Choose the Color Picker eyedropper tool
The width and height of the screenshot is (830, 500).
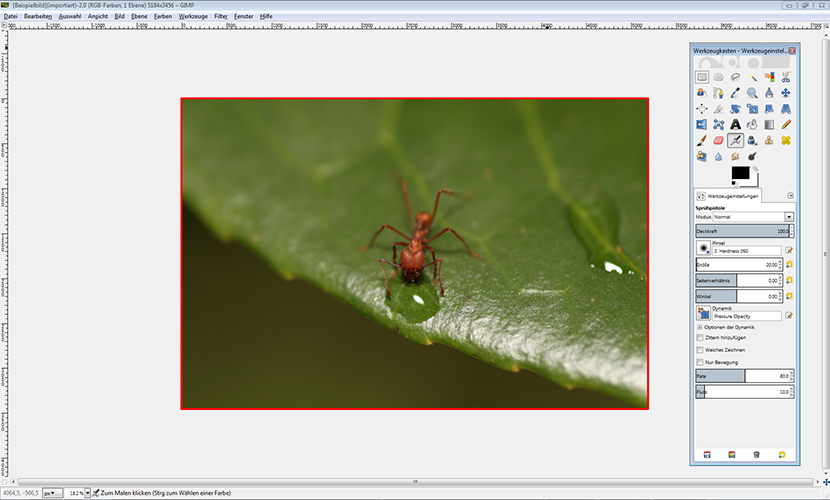(735, 92)
